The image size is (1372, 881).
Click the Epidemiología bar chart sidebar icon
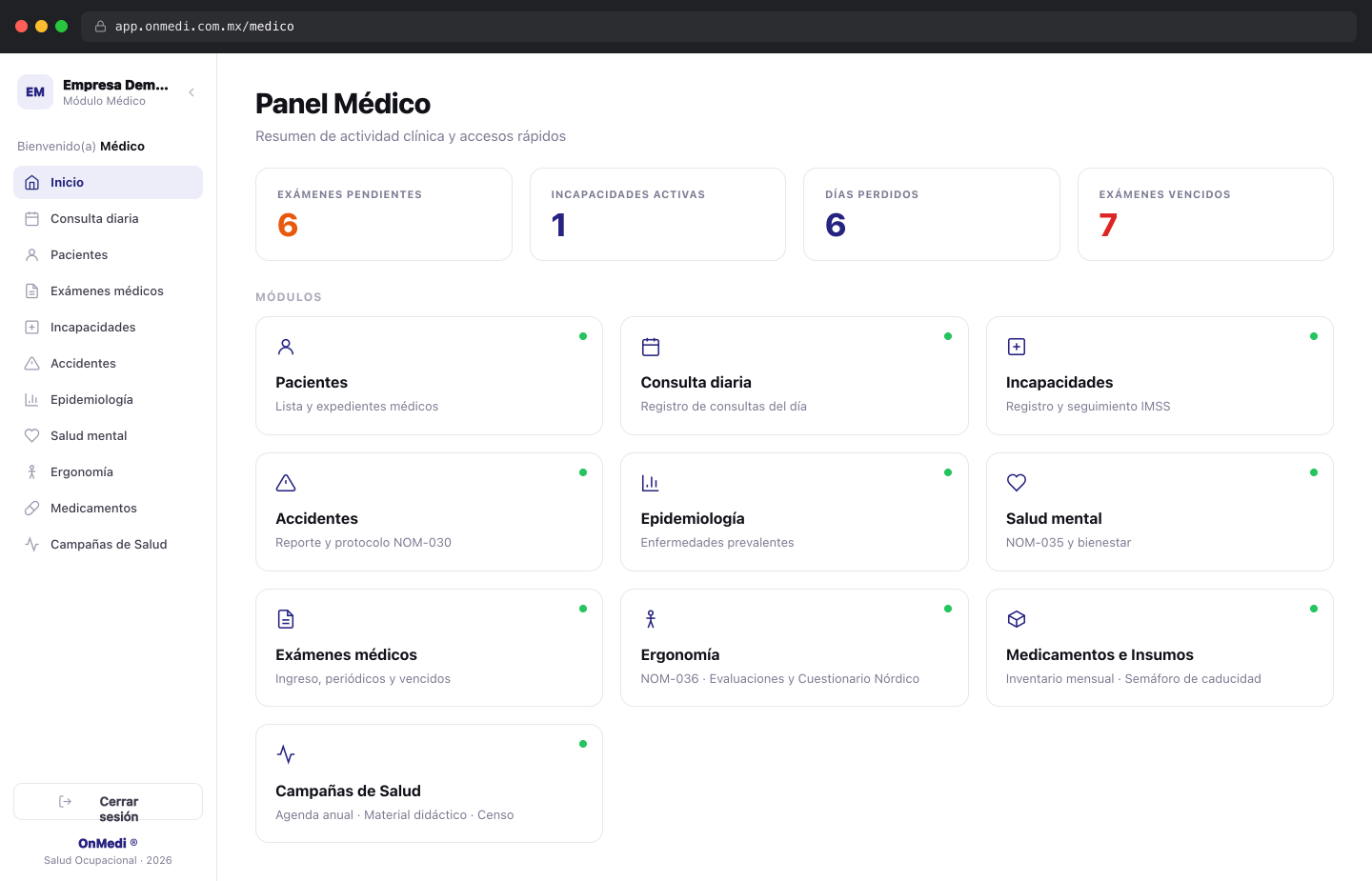(x=31, y=400)
